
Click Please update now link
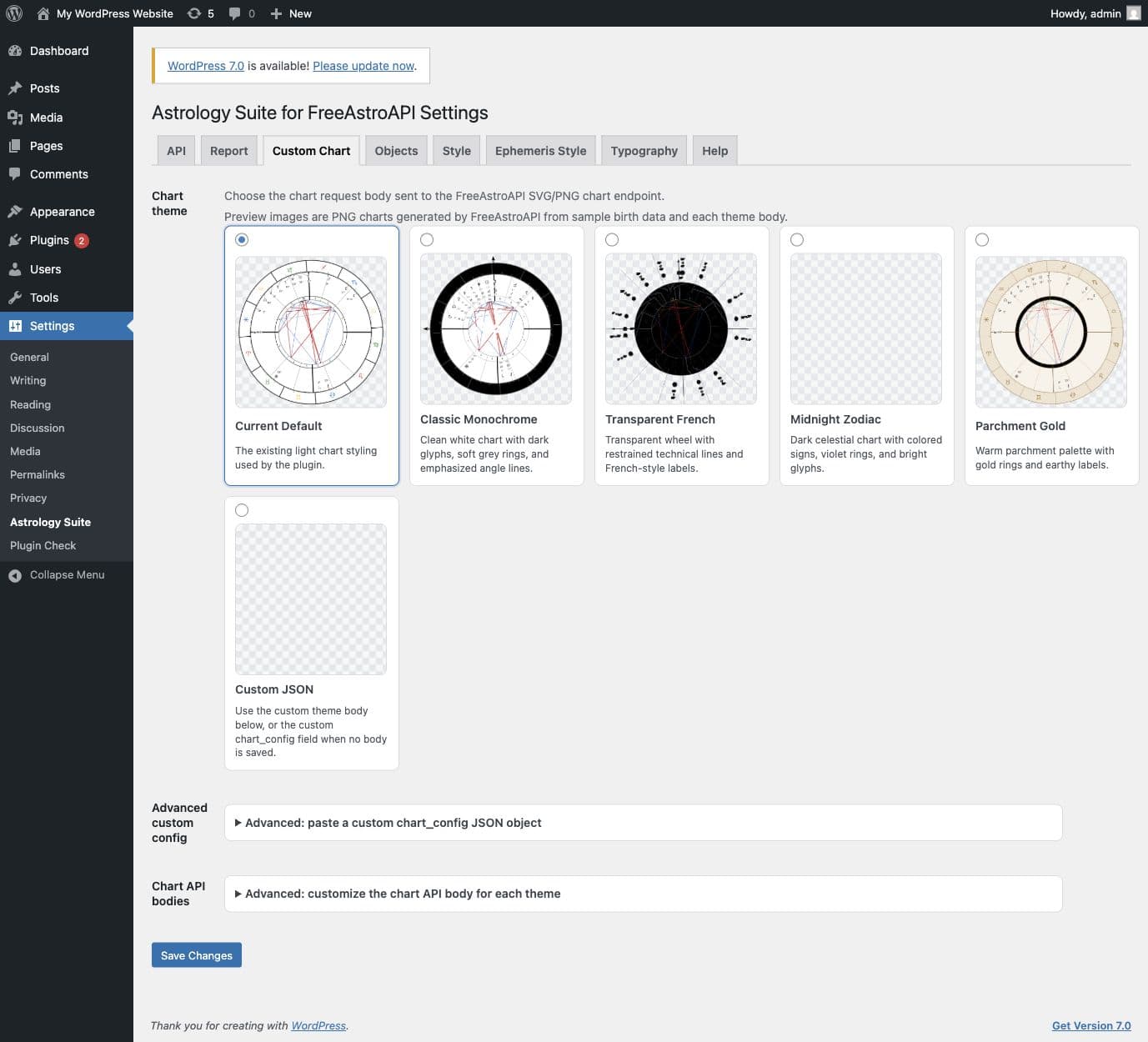(x=363, y=66)
